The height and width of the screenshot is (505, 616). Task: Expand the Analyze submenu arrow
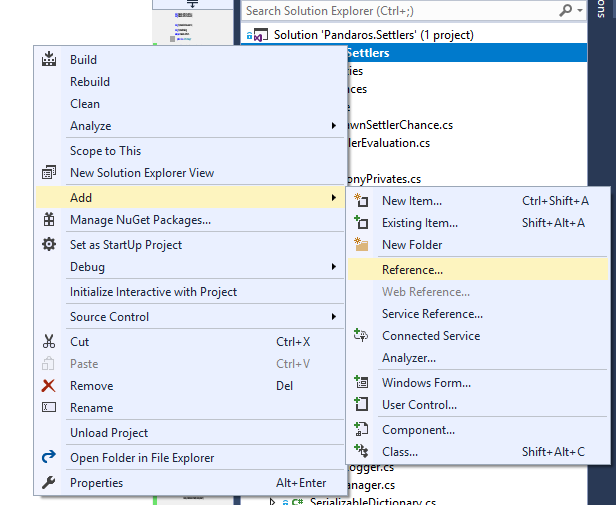tap(334, 126)
